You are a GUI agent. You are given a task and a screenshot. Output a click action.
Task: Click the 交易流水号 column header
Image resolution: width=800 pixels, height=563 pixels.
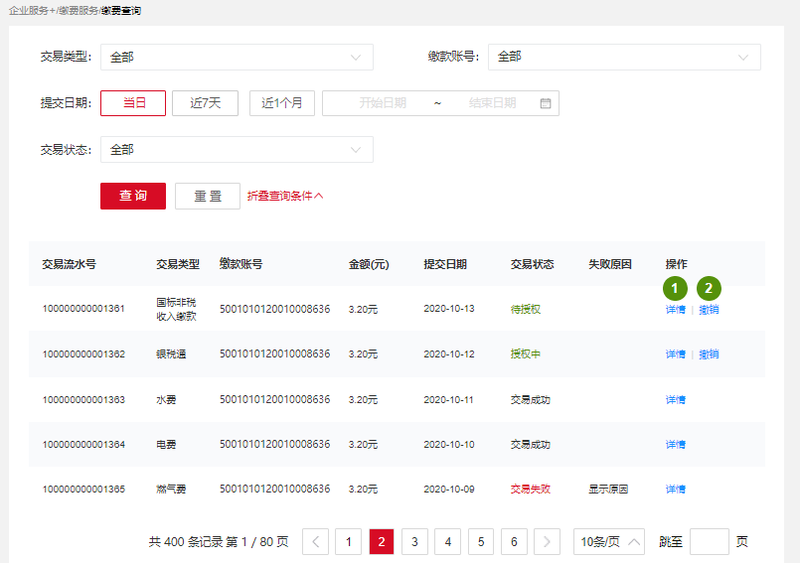click(x=69, y=264)
